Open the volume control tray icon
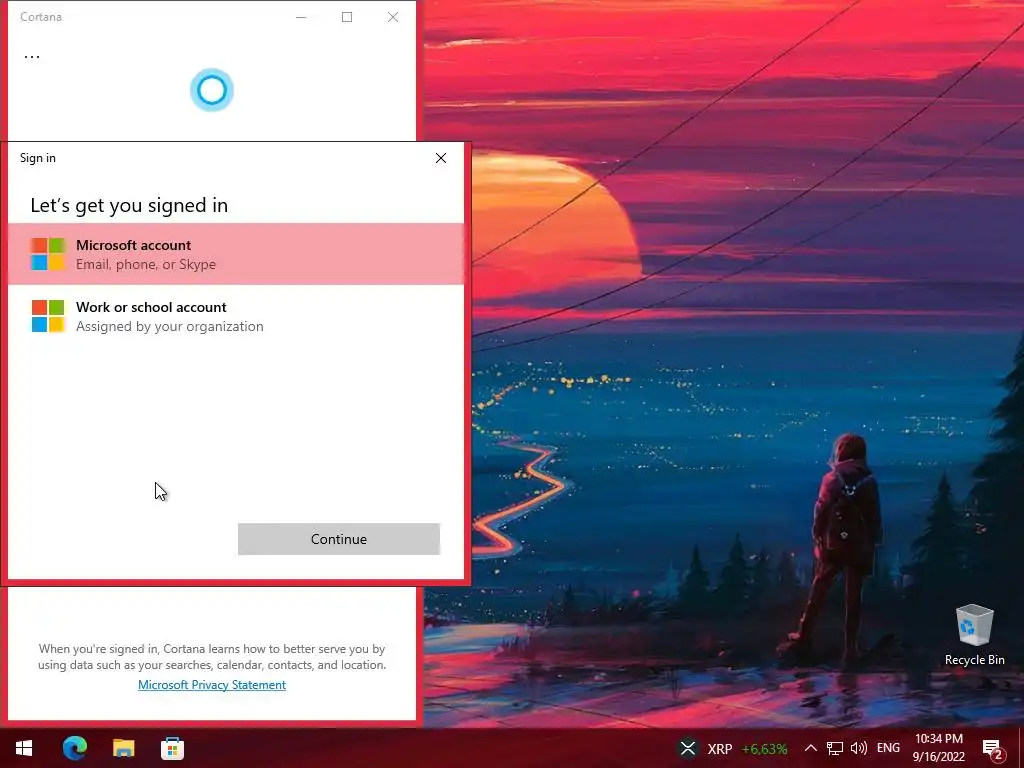Image resolution: width=1024 pixels, height=768 pixels. coord(859,748)
